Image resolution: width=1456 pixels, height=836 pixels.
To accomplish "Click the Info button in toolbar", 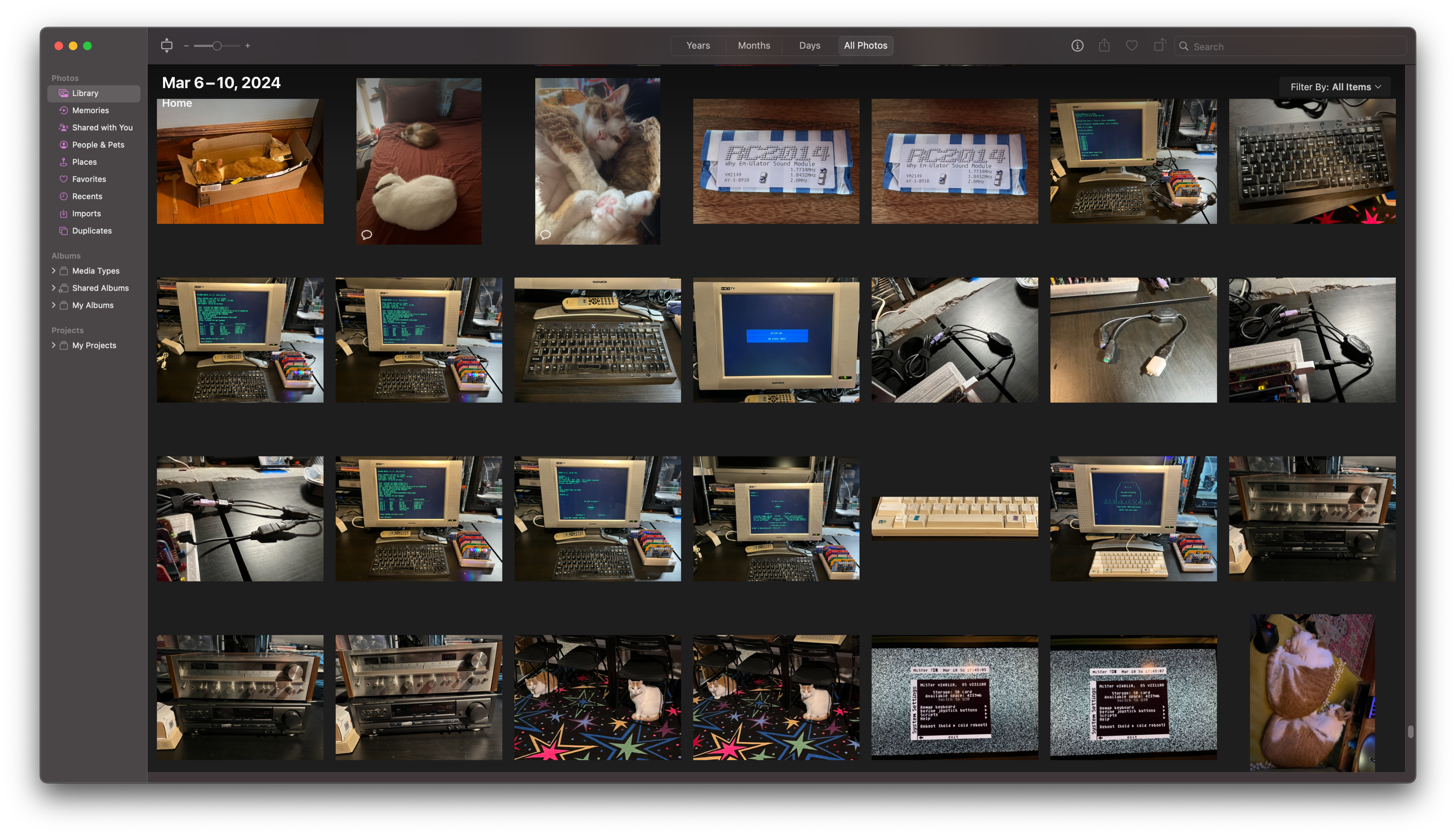I will (1077, 46).
